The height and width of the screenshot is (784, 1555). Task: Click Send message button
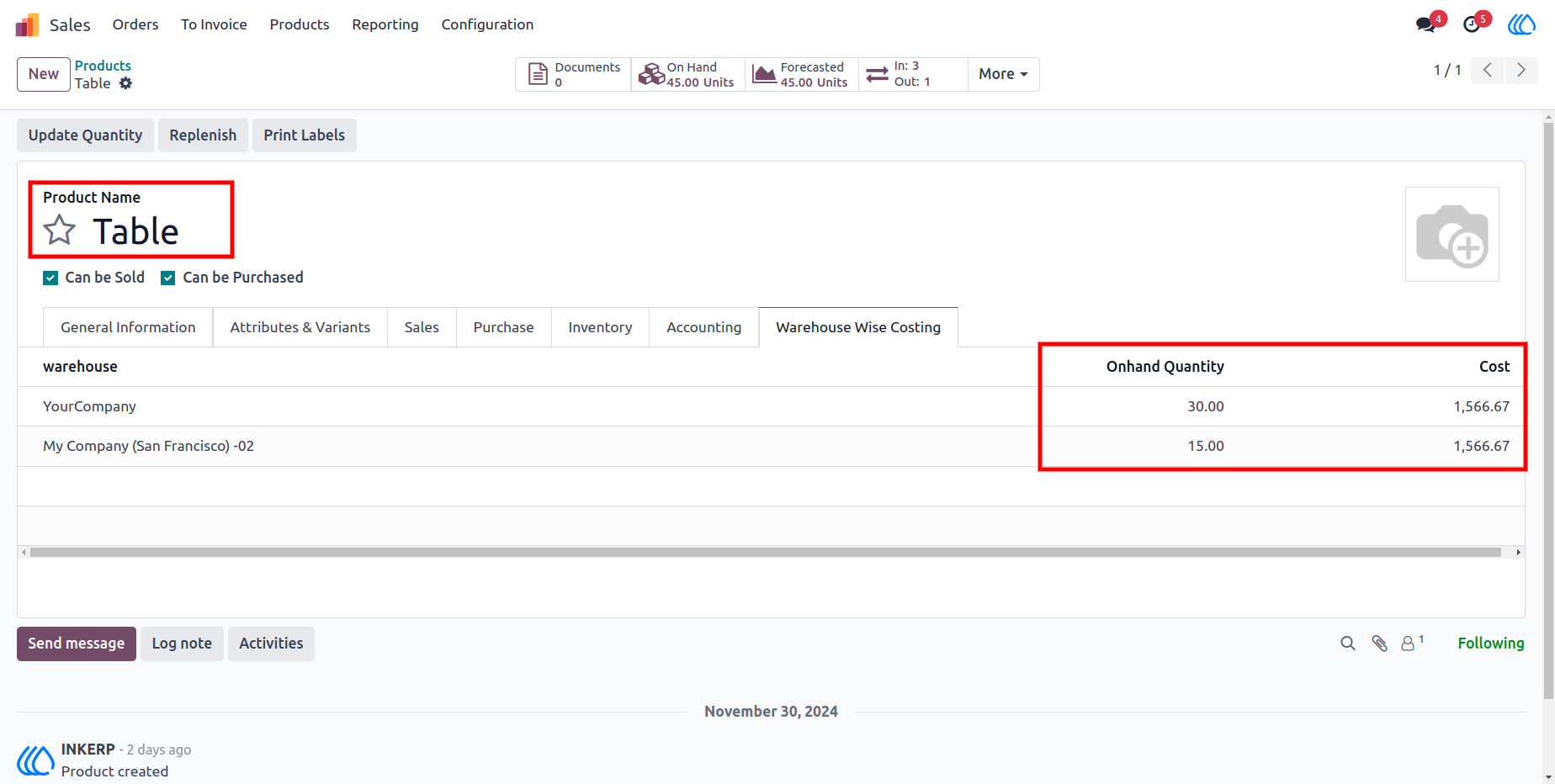coord(77,644)
